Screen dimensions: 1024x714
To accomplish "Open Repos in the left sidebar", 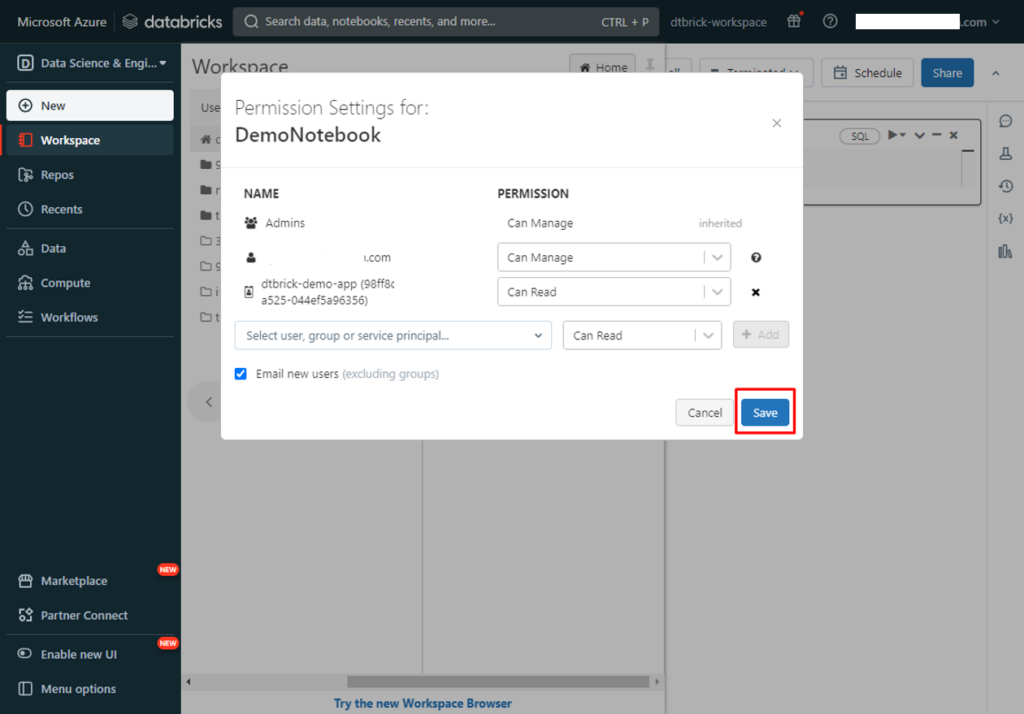I will pyautogui.click(x=57, y=175).
